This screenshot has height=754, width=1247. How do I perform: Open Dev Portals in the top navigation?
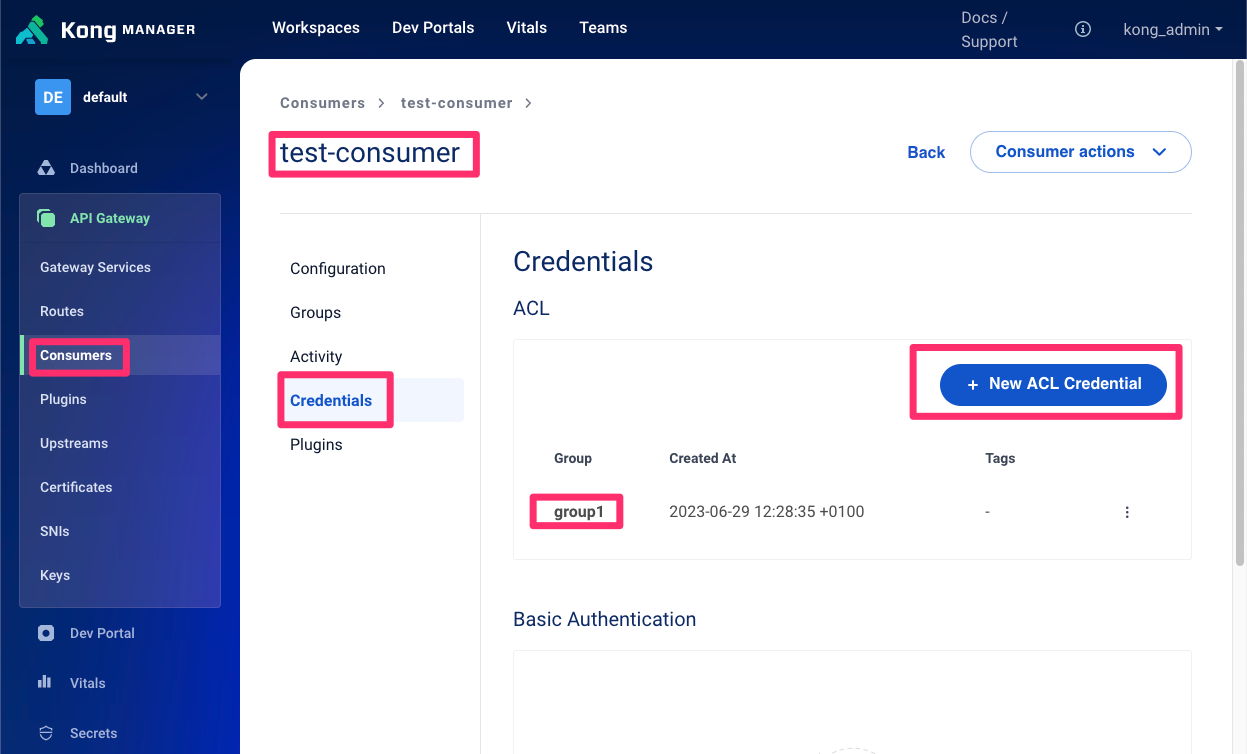coord(433,28)
